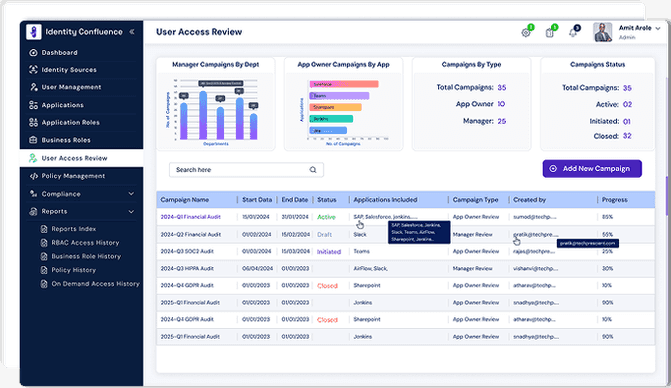Click Add New Campaign button

pos(592,169)
